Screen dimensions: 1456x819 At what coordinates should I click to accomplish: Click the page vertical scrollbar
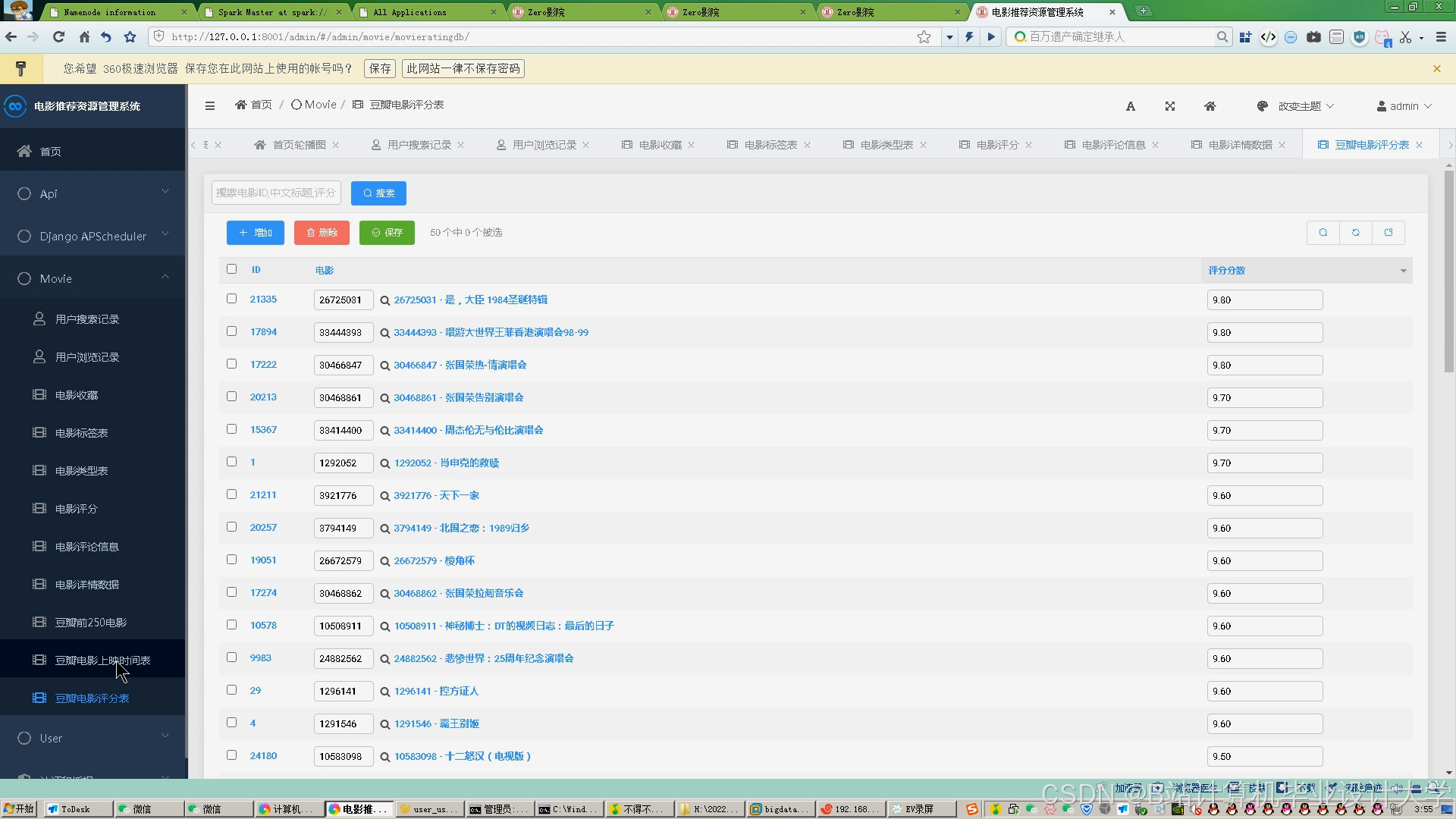1448,273
